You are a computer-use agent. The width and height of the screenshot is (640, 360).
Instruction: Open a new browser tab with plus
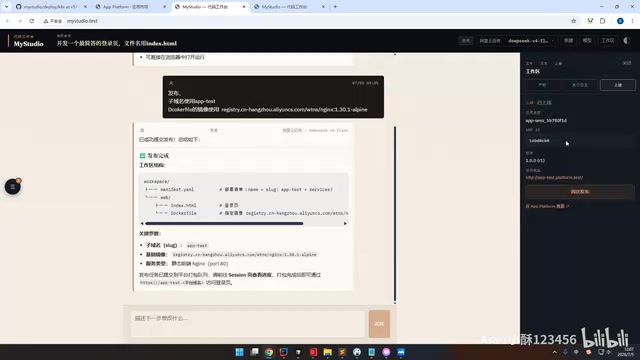click(x=335, y=7)
